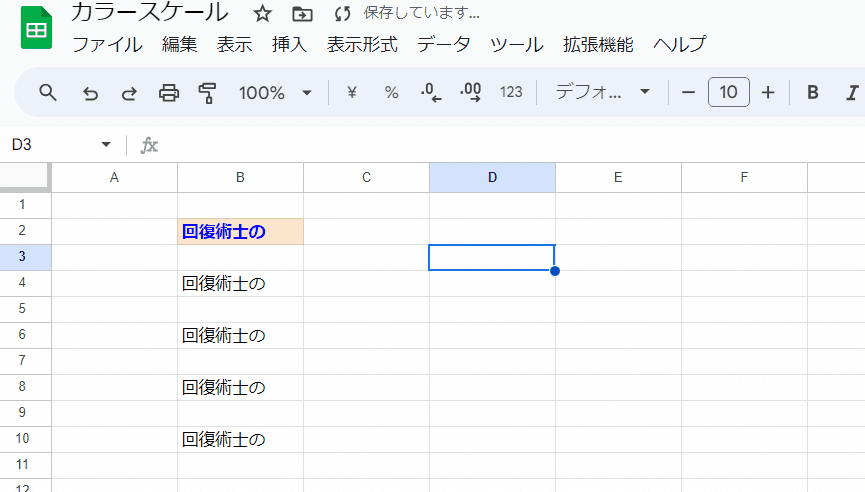The image size is (865, 492).
Task: Activate the paint format roller icon
Action: pos(207,93)
